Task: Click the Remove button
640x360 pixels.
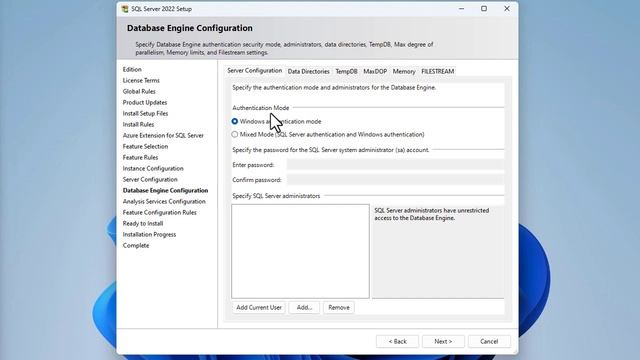Action: pyautogui.click(x=339, y=307)
